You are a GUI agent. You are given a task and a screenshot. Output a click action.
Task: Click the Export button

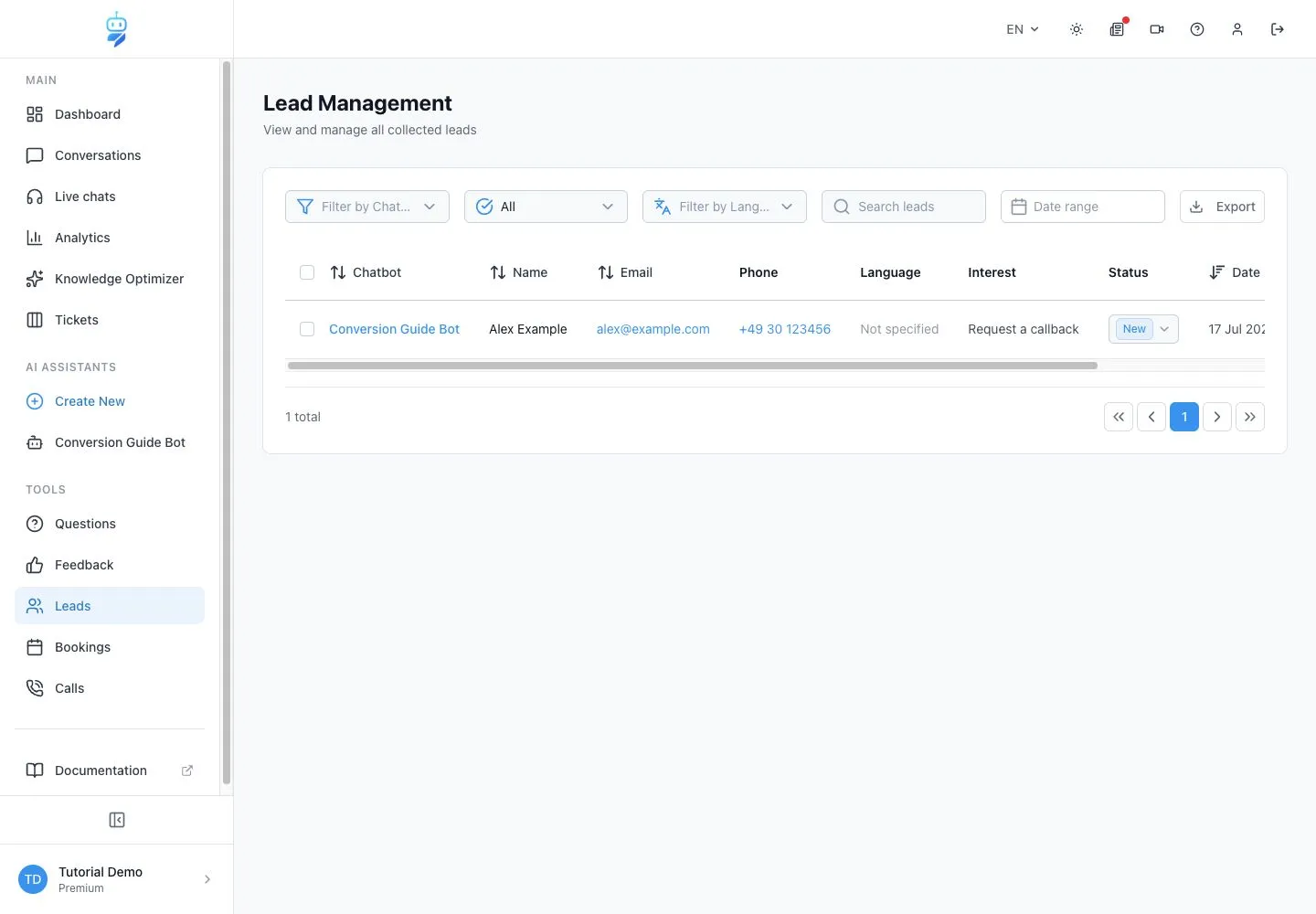(x=1222, y=207)
